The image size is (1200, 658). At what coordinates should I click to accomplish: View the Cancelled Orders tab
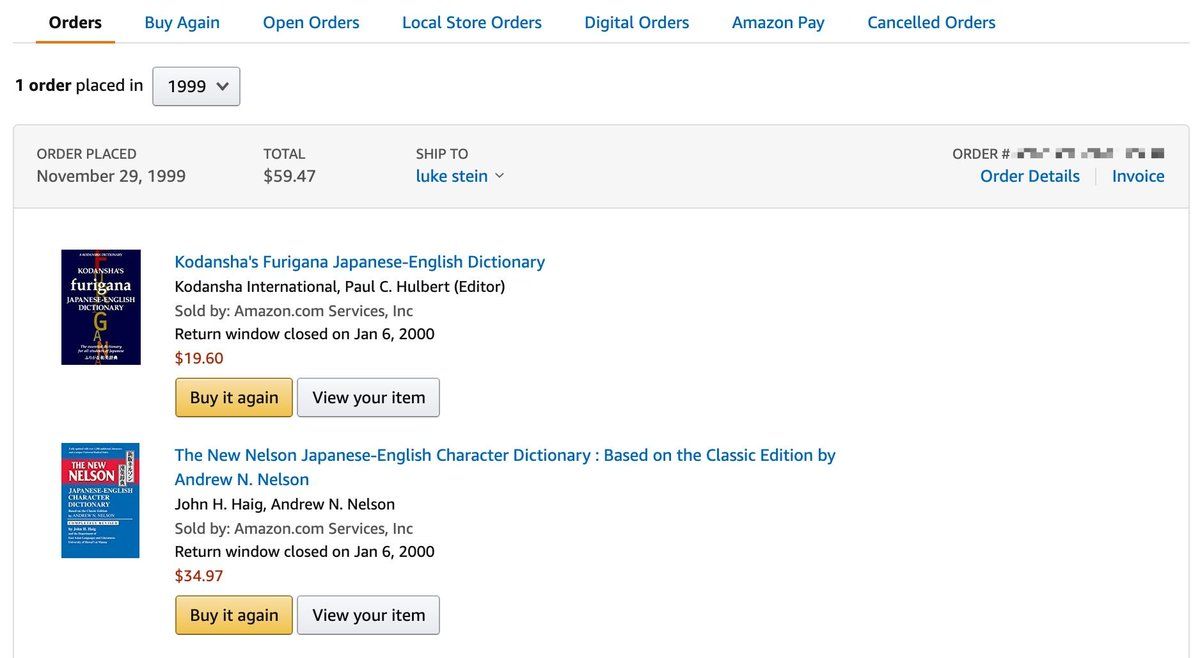pos(931,22)
